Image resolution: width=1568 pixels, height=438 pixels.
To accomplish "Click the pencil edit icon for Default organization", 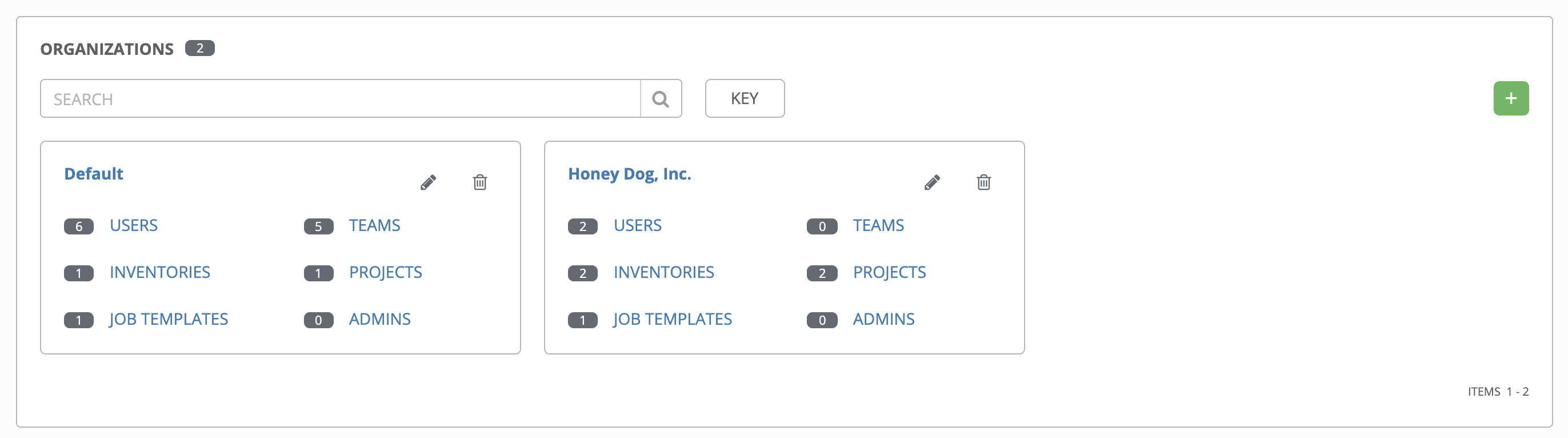I will pos(428,182).
